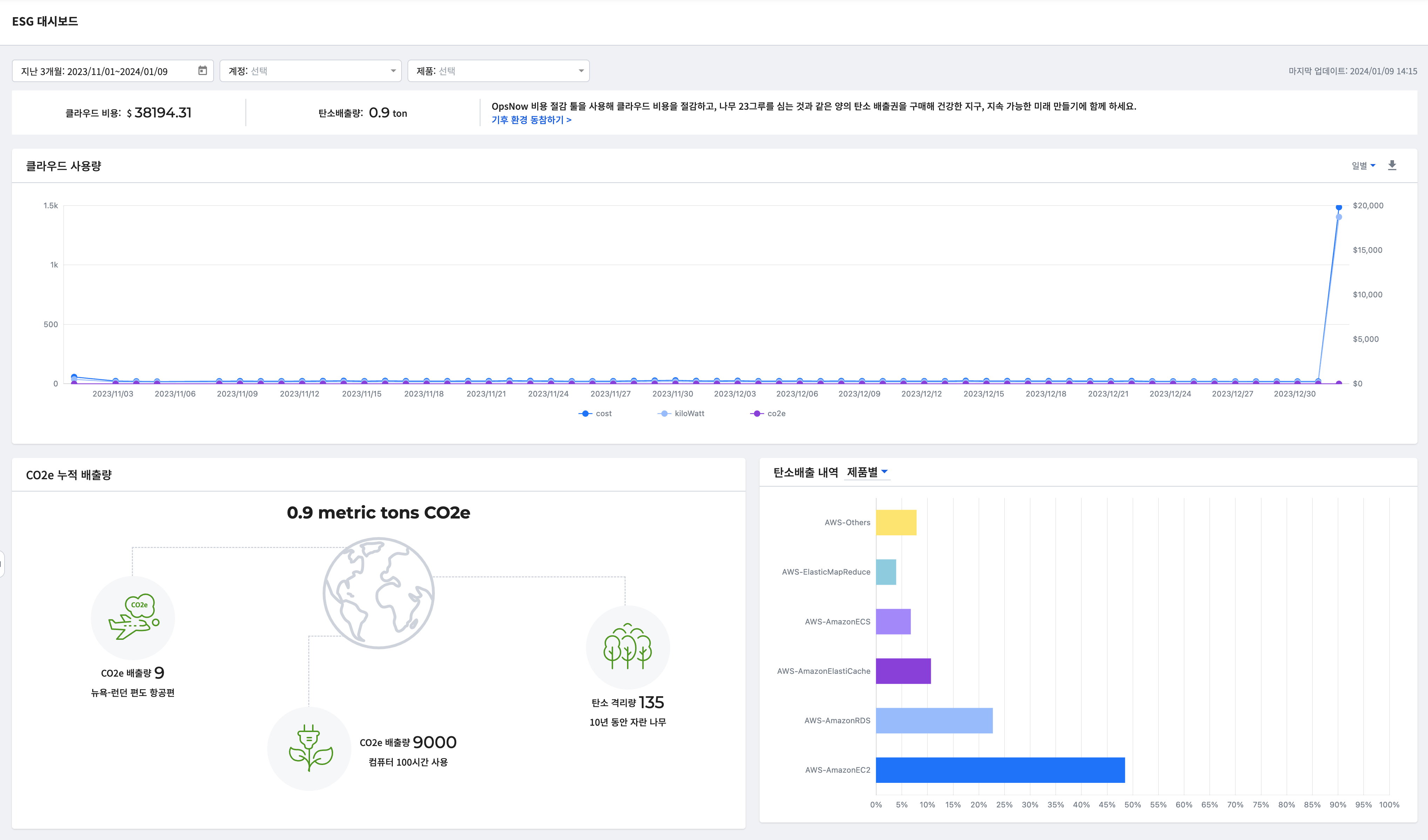Open the 제품 product selection dropdown
The width and height of the screenshot is (1428, 840).
pos(499,71)
